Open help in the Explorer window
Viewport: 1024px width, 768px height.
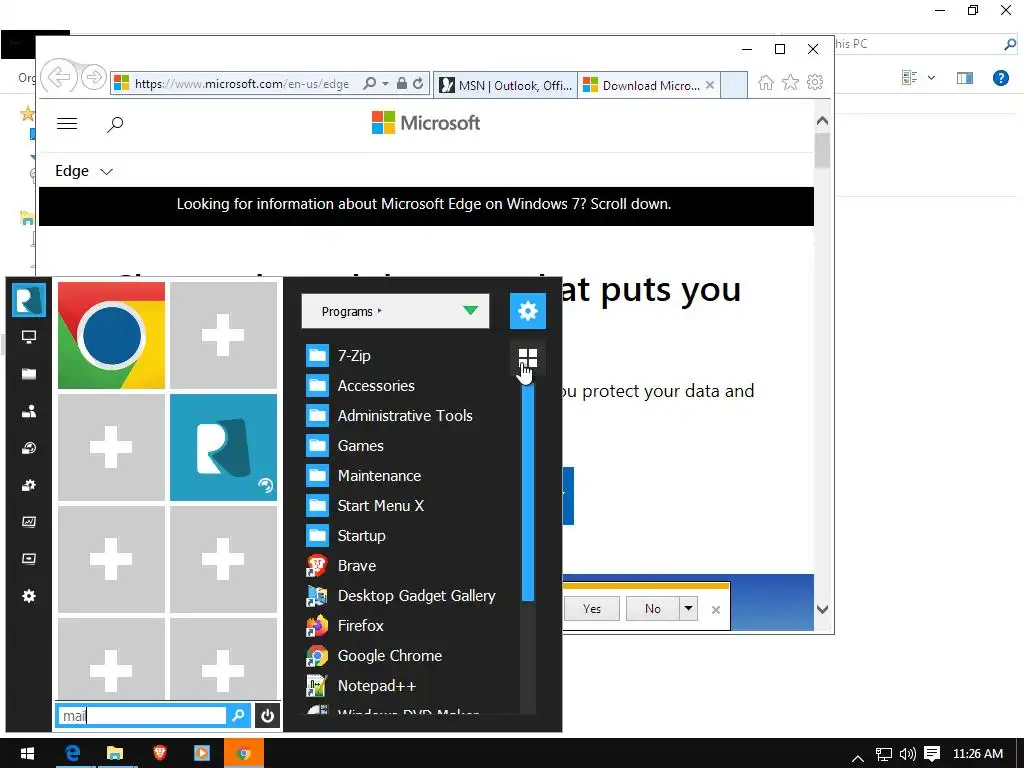(1000, 78)
